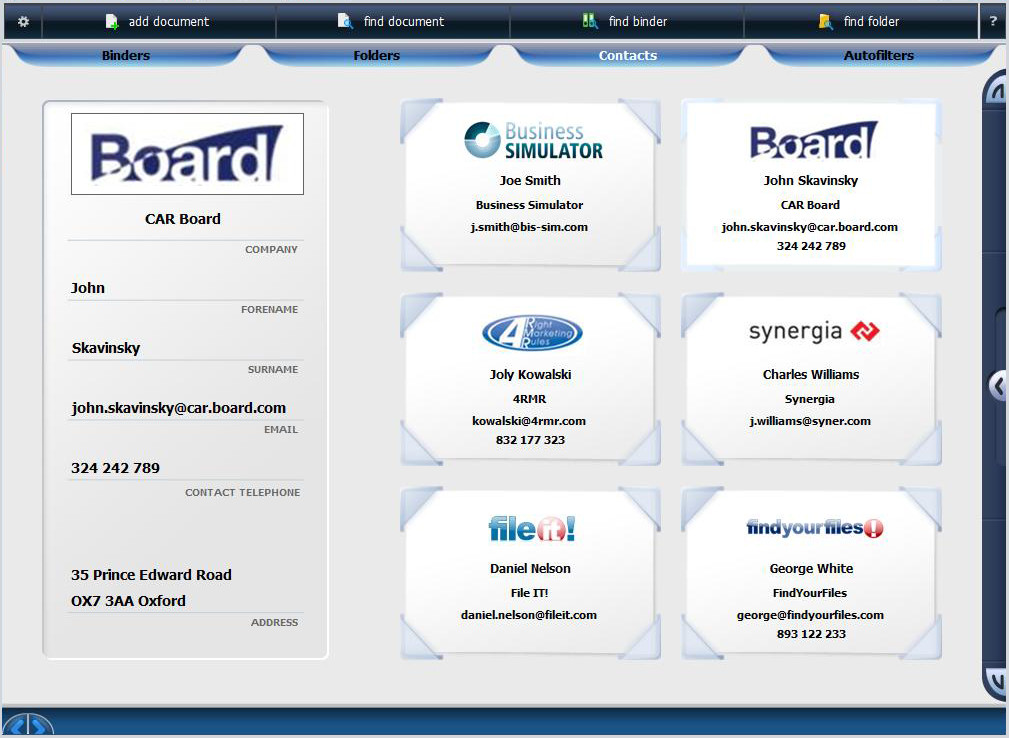Select Joe Smith contact name
1009x738 pixels.
pyautogui.click(x=530, y=181)
